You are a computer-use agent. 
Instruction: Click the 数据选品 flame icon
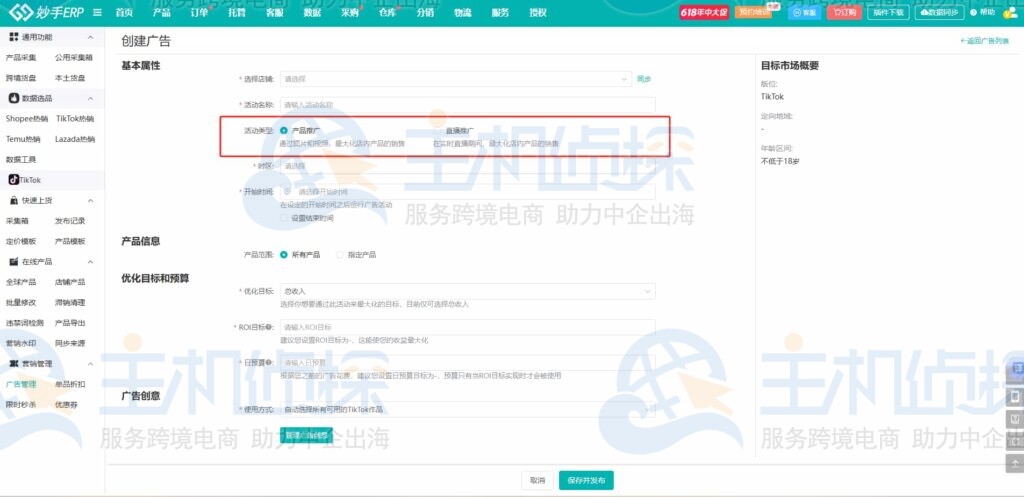14,98
